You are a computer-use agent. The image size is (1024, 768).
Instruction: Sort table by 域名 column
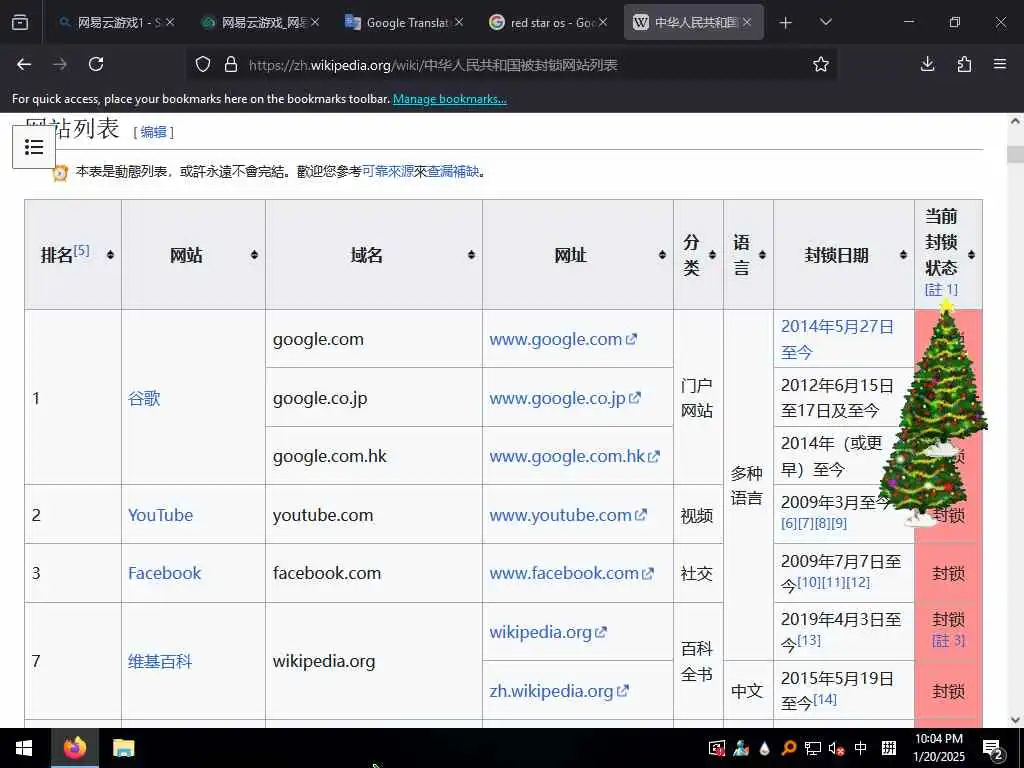[x=471, y=255]
